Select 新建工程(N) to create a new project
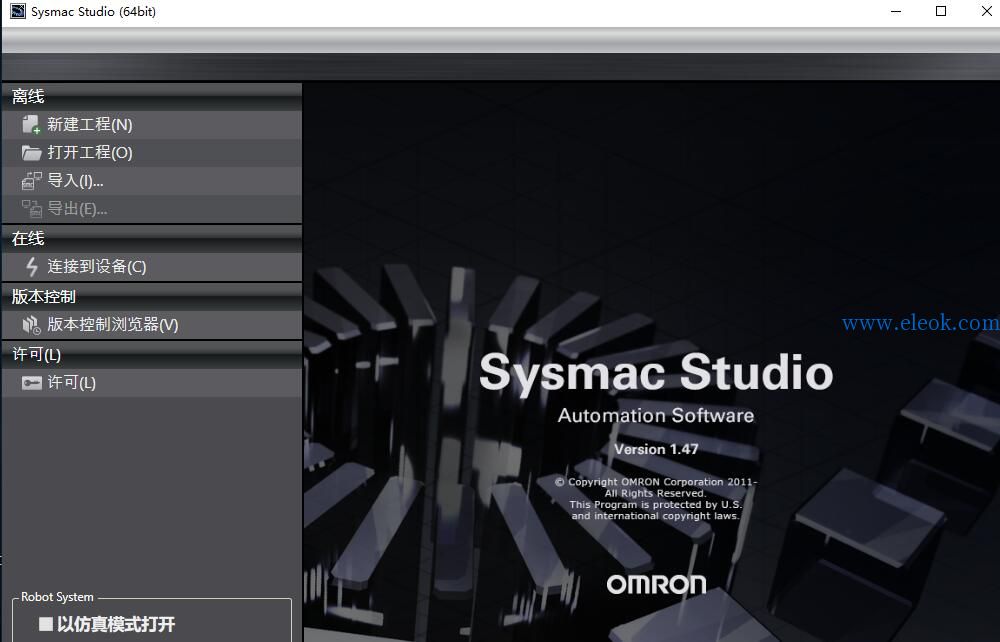This screenshot has width=1000, height=642. point(152,125)
